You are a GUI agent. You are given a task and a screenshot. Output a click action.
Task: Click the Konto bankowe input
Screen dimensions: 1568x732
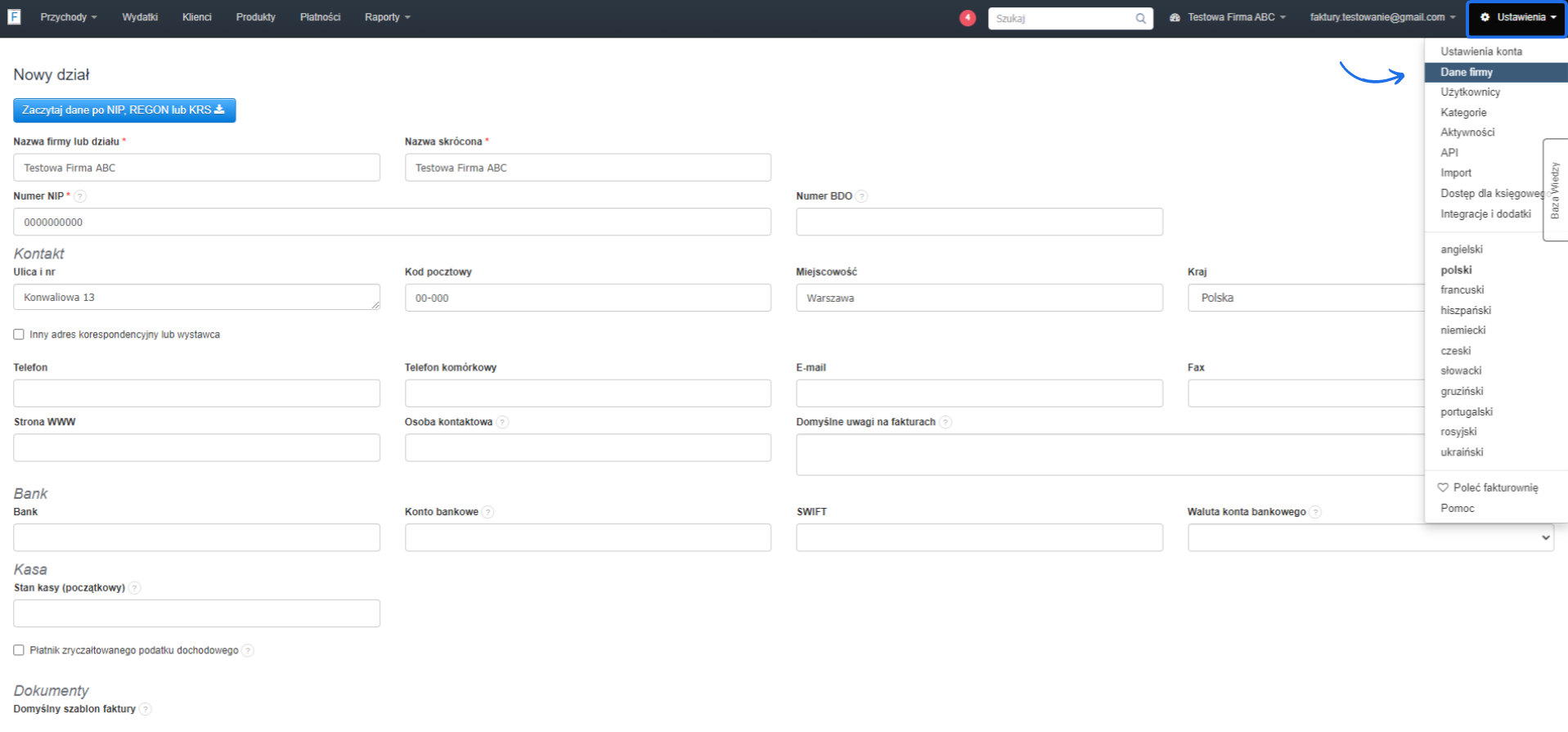coord(587,537)
